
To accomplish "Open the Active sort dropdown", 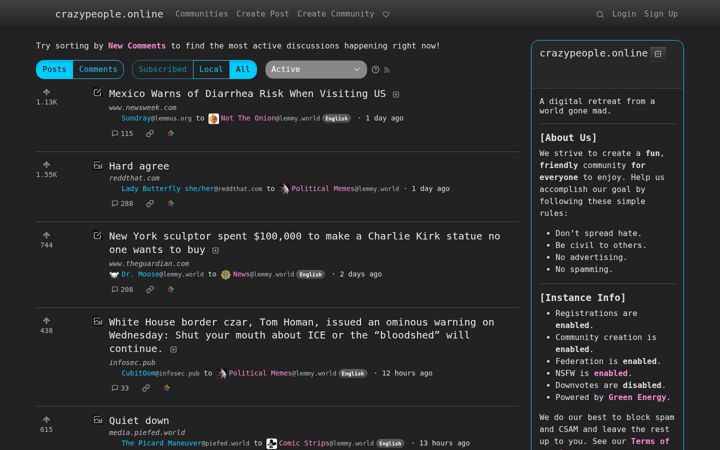I will (x=316, y=69).
